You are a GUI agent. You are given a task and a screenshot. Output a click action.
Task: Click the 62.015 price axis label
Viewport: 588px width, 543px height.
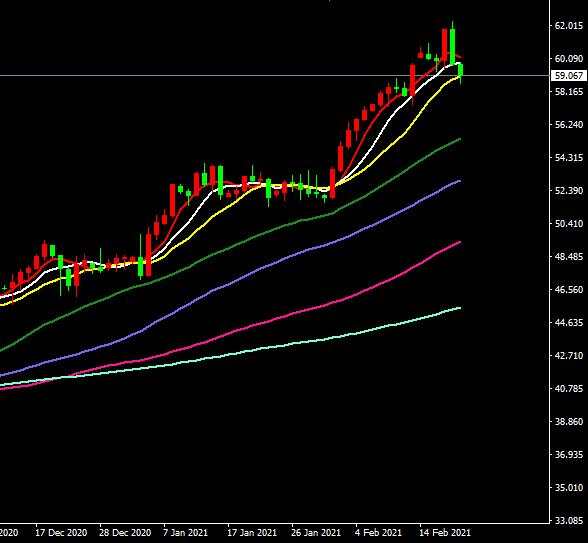[569, 26]
